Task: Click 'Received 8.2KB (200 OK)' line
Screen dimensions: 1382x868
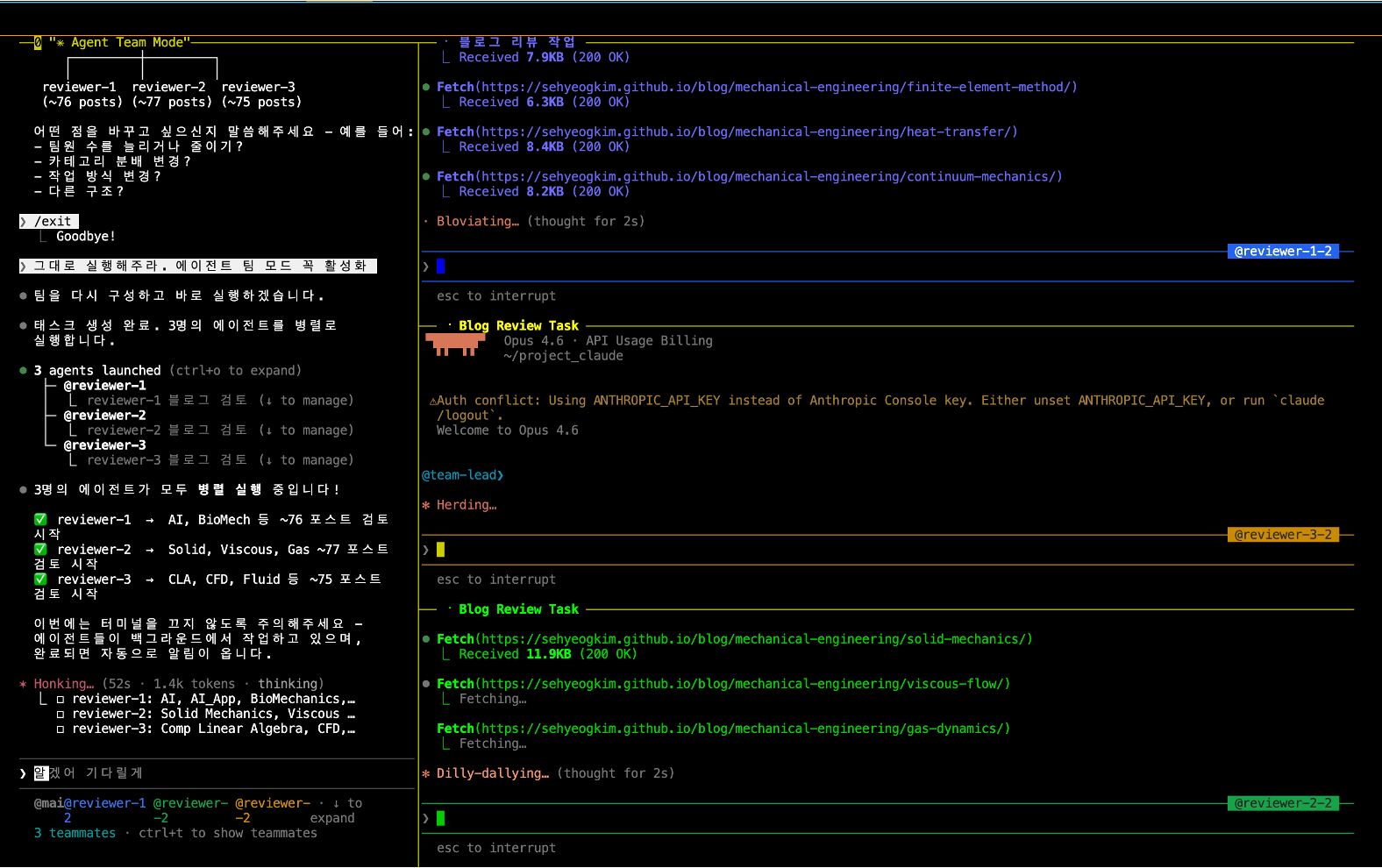Action: [544, 191]
